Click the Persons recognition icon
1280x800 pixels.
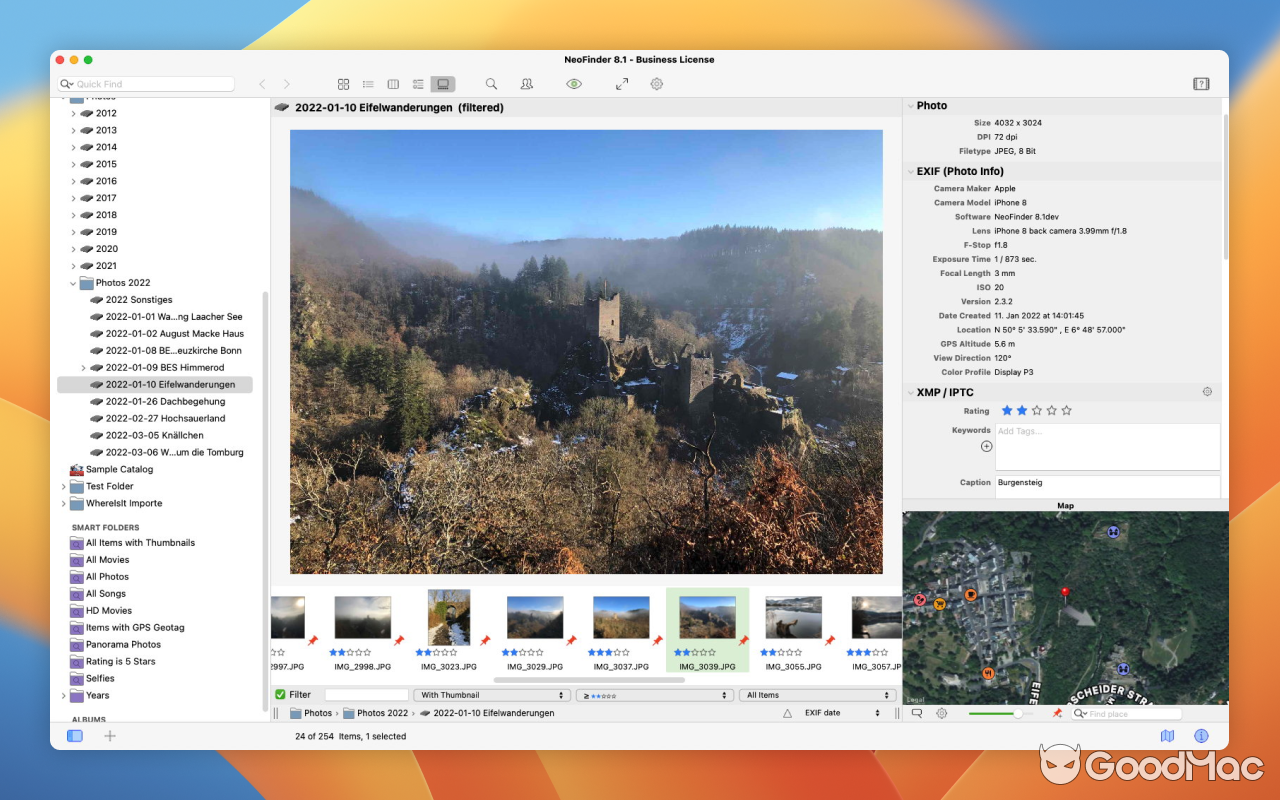pyautogui.click(x=526, y=84)
